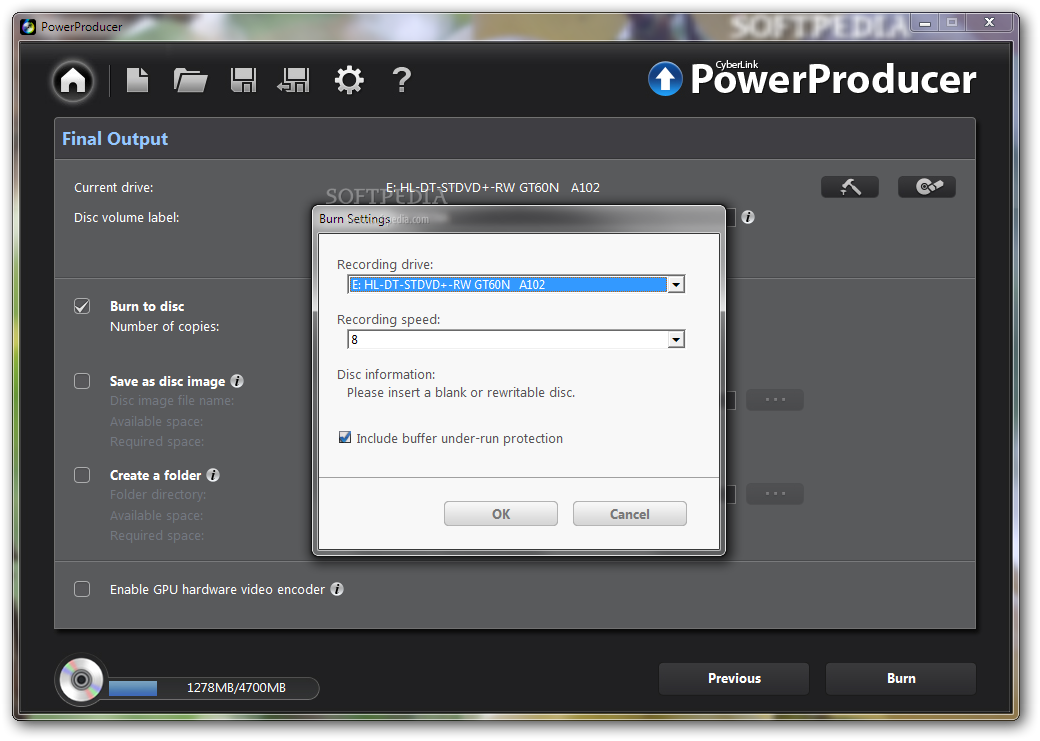Browse for folder directory button
The height and width of the screenshot is (741, 1040).
click(775, 494)
